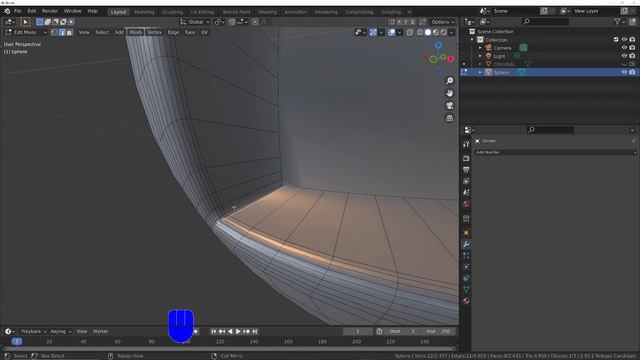This screenshot has height=360, width=640.
Task: Toggle Collection exclude from view layer checkbox
Action: click(x=616, y=40)
